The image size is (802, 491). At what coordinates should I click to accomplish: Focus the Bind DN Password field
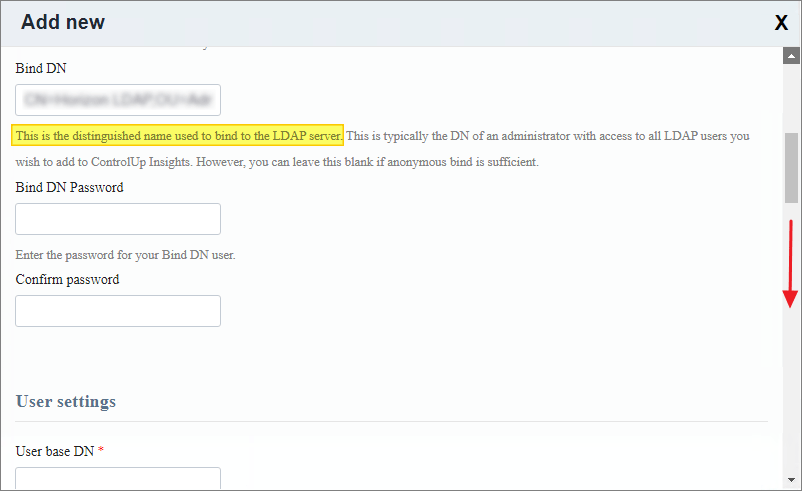coord(118,219)
